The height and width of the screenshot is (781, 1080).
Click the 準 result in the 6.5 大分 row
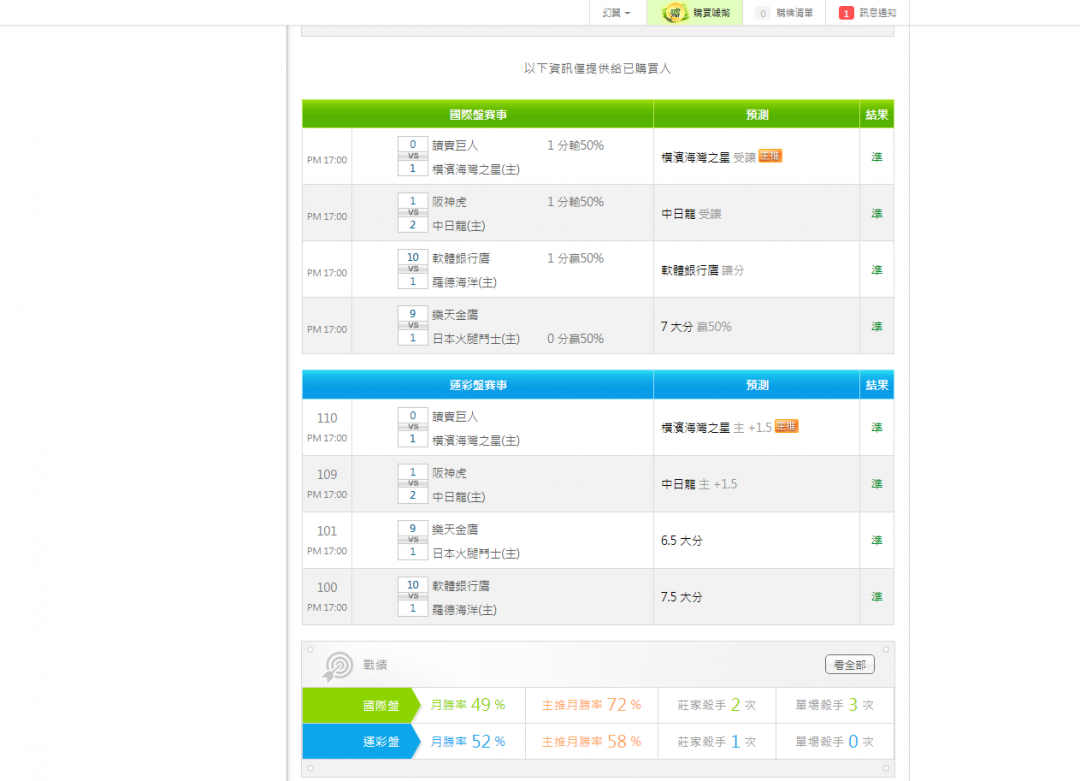click(877, 541)
